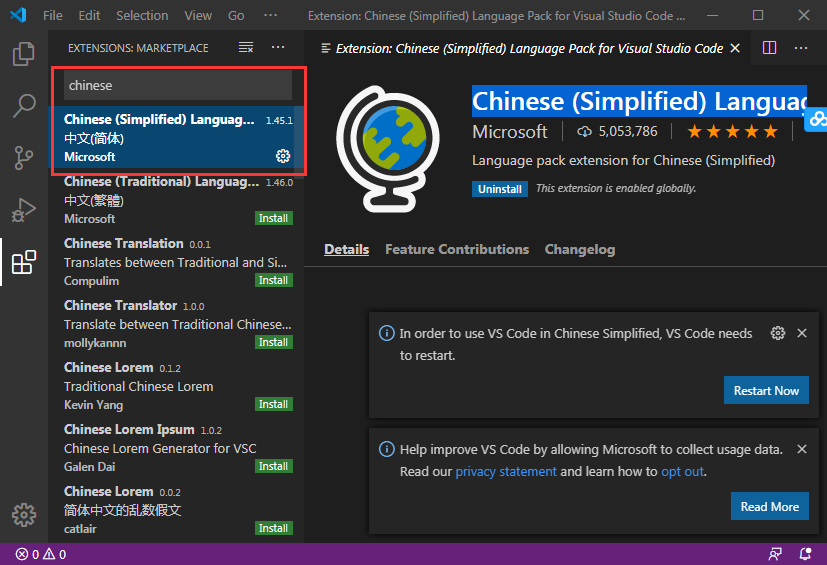Open the Source Control view
Image resolution: width=827 pixels, height=565 pixels.
tap(24, 158)
